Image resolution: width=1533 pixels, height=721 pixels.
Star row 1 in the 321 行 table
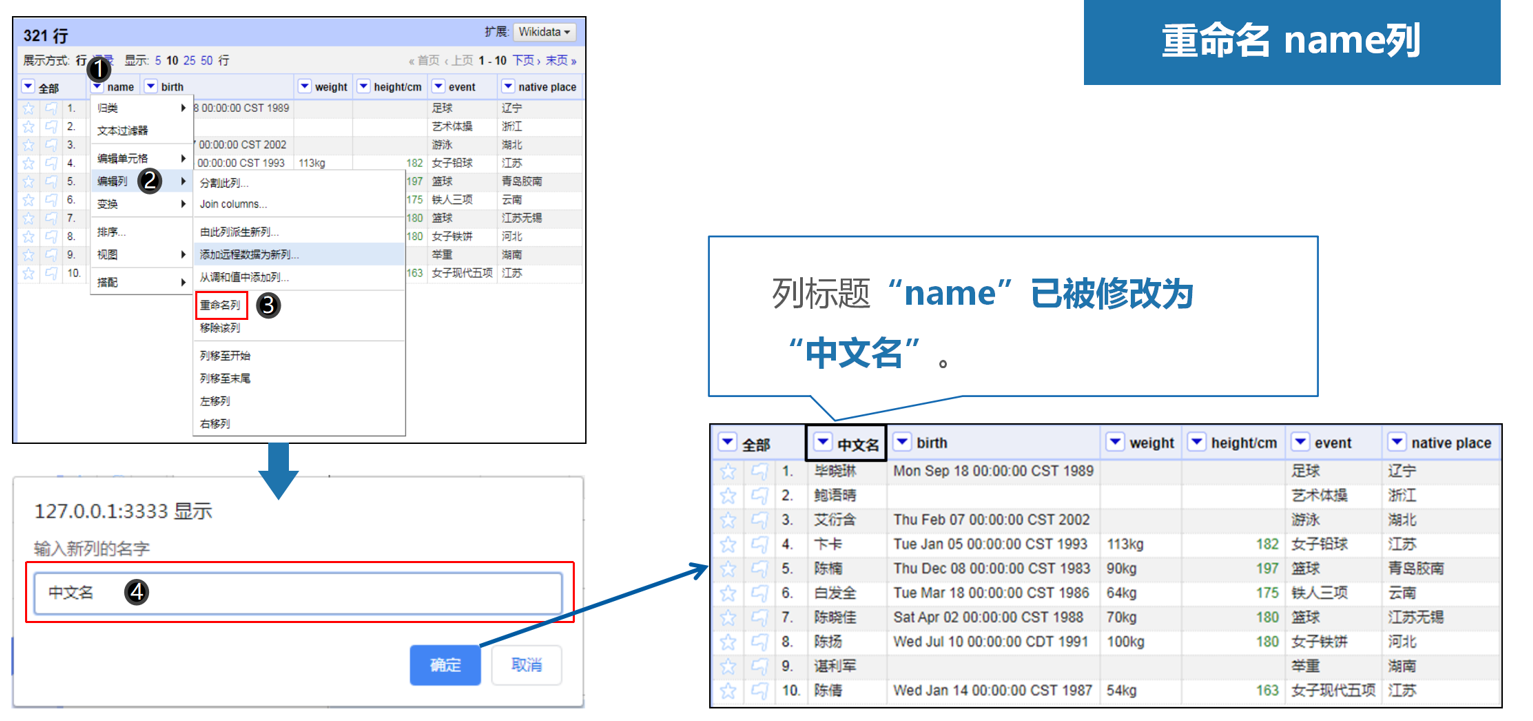click(28, 108)
